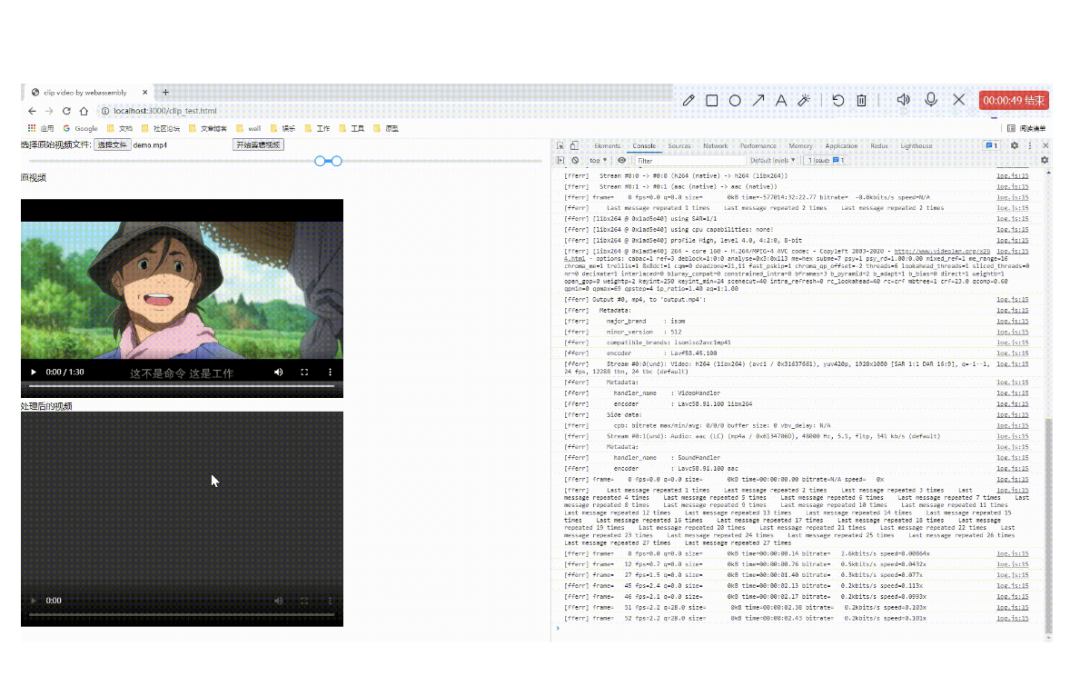
Task: Toggle recorder speaker audio
Action: click(904, 100)
